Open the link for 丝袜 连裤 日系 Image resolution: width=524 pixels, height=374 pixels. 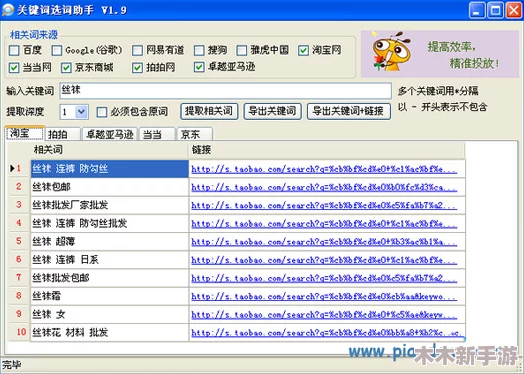tap(324, 260)
